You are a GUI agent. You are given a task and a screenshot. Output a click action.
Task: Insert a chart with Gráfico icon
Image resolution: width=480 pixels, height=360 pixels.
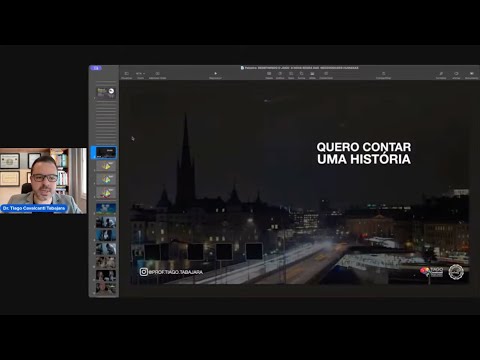(280, 75)
